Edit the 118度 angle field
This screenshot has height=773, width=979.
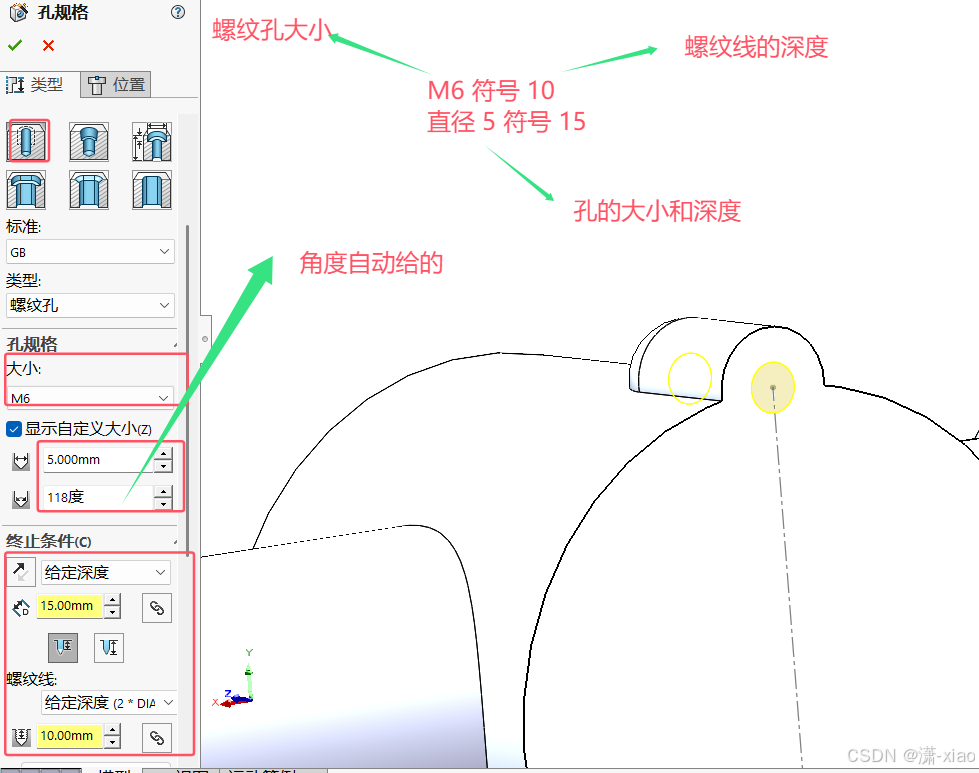pos(99,497)
